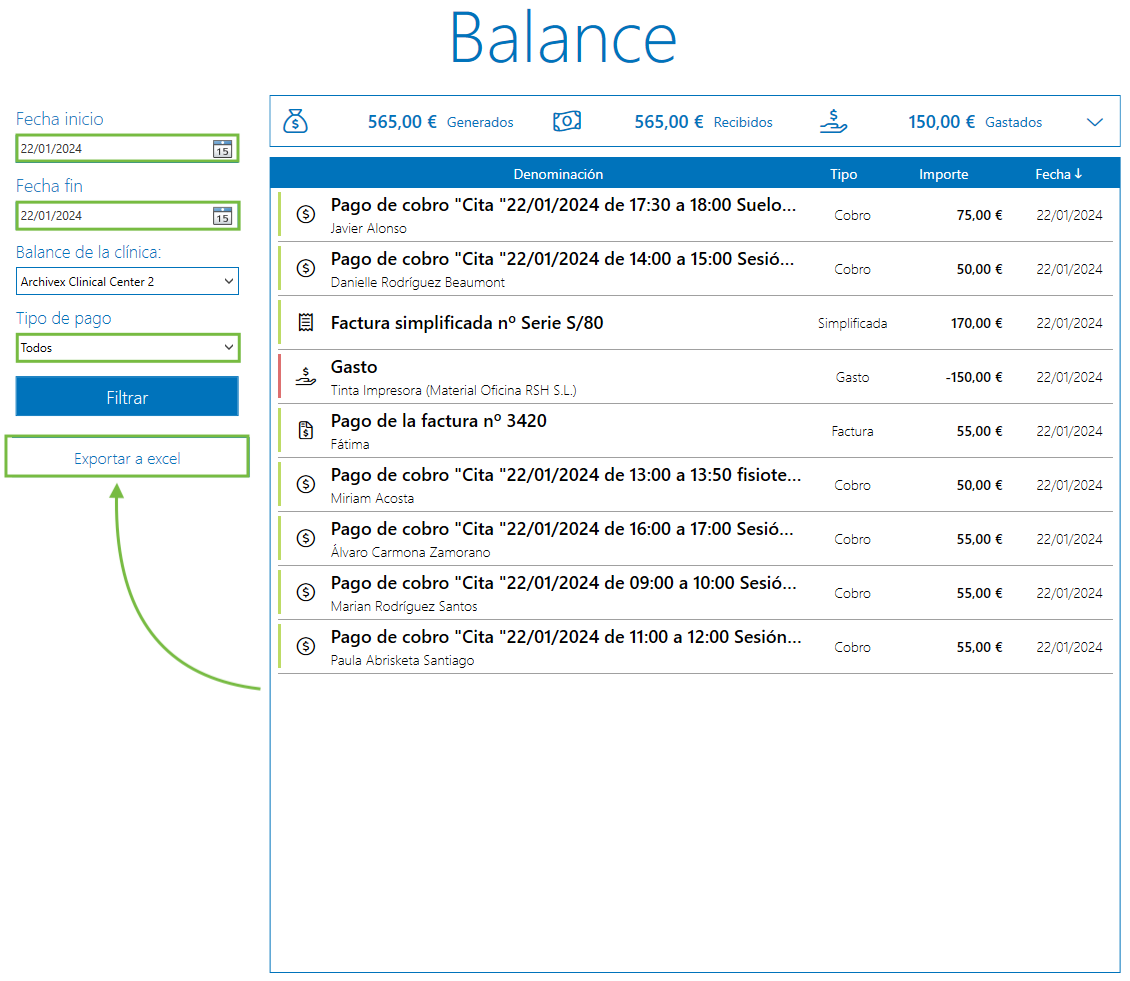Sort by Importe column header
The image size is (1130, 981).
(x=943, y=174)
